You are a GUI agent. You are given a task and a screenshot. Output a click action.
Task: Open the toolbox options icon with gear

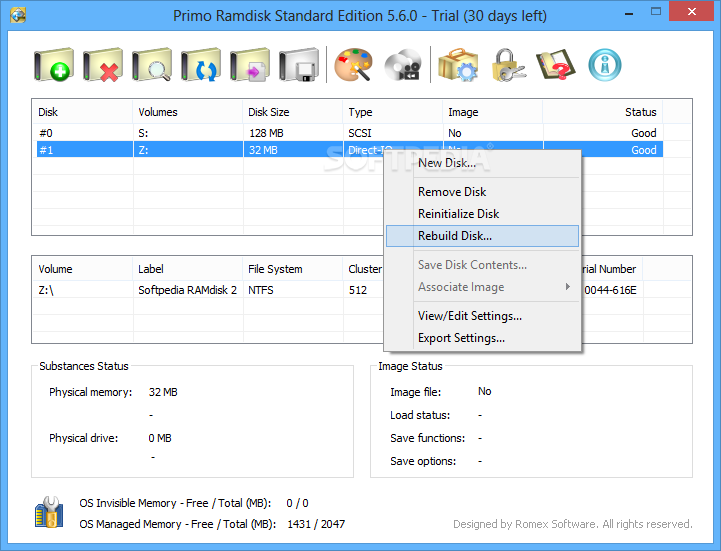(x=458, y=65)
